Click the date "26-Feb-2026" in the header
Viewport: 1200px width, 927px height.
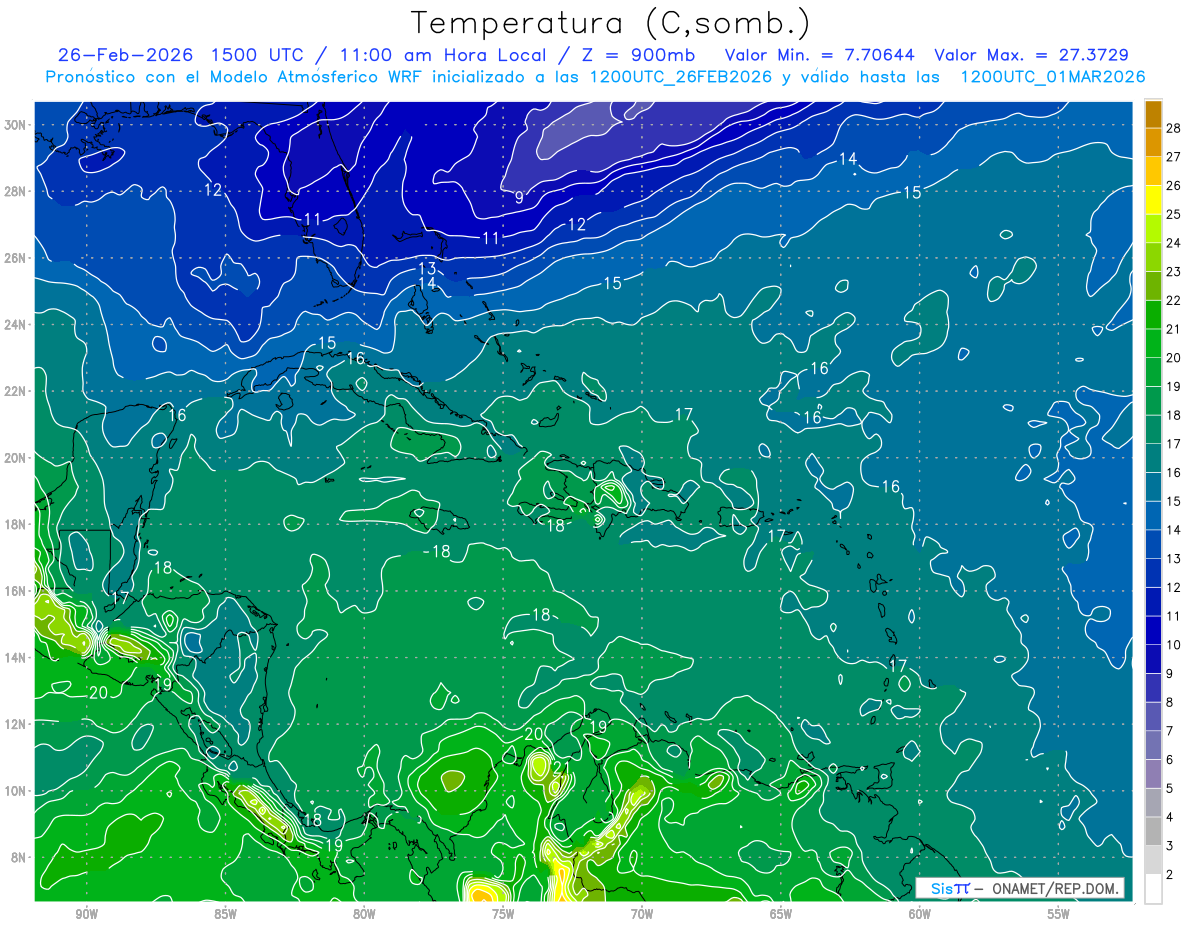(126, 55)
